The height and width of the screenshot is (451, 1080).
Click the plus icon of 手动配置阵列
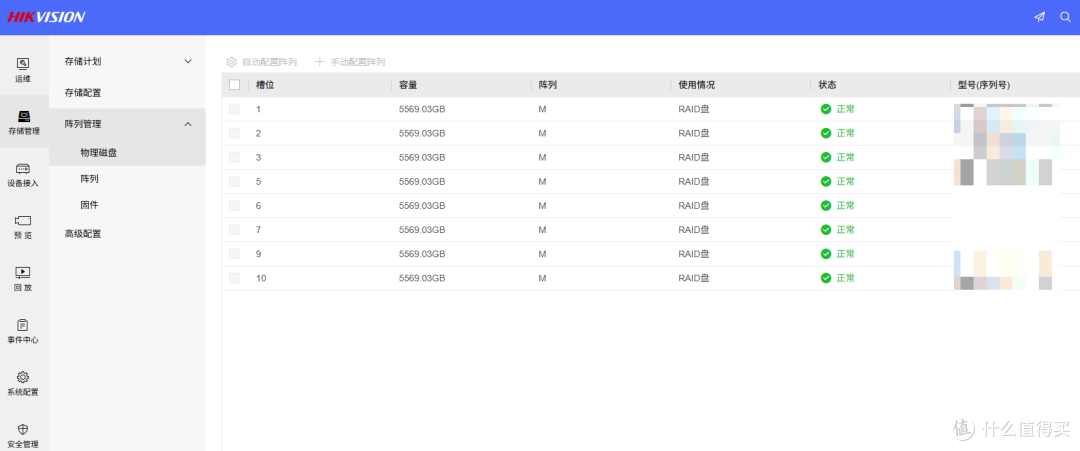(x=320, y=61)
